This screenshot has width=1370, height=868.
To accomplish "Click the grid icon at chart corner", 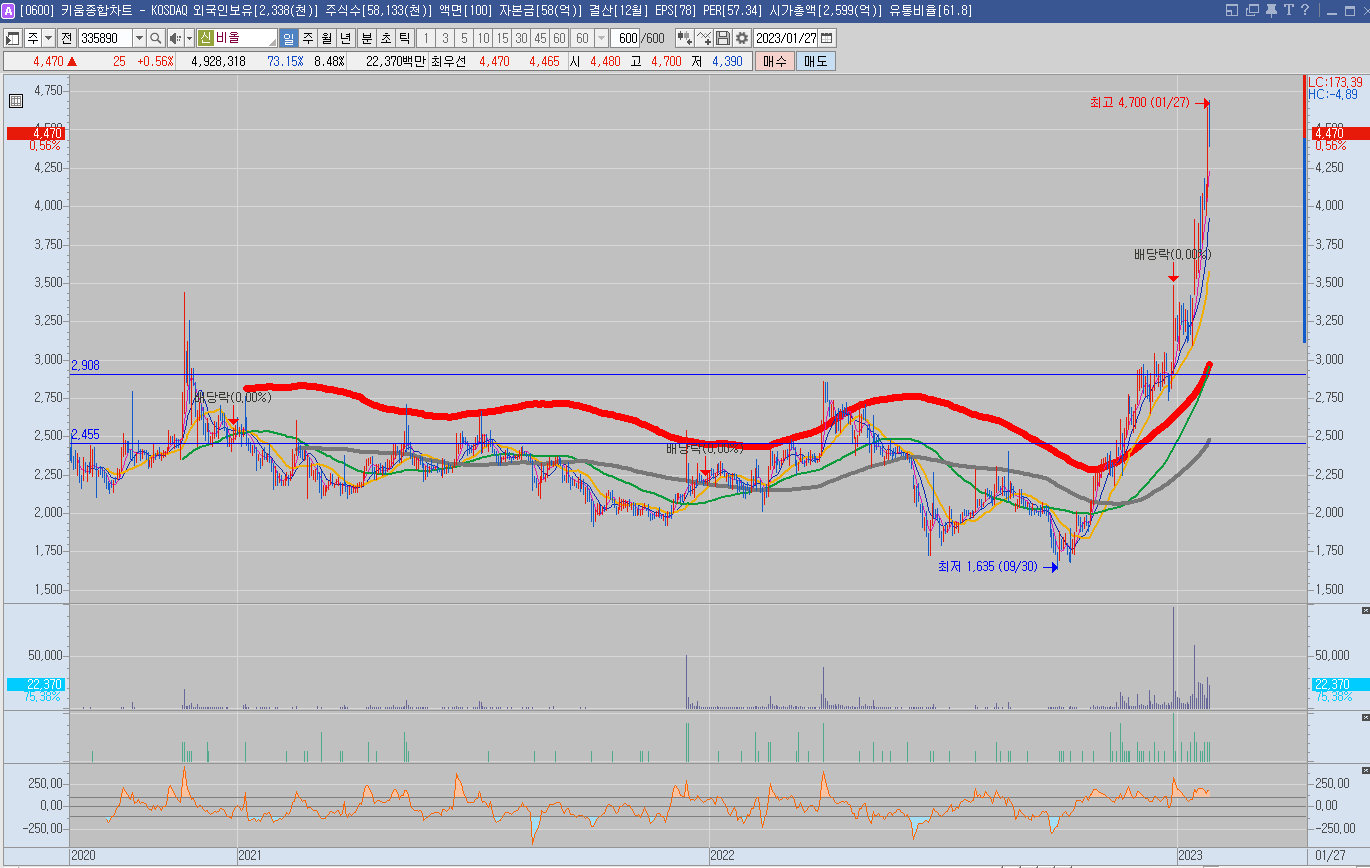I will (x=16, y=101).
